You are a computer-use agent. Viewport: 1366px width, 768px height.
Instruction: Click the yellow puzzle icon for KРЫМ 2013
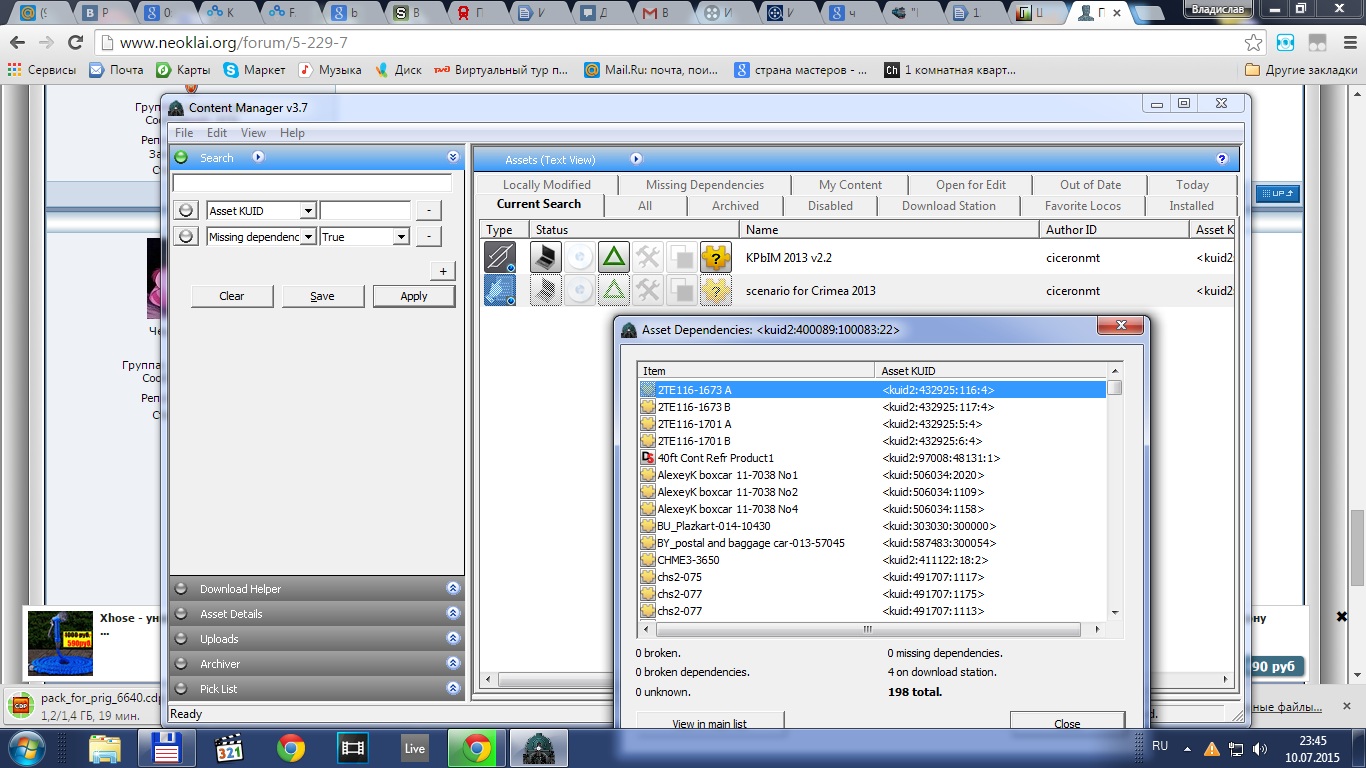point(715,257)
